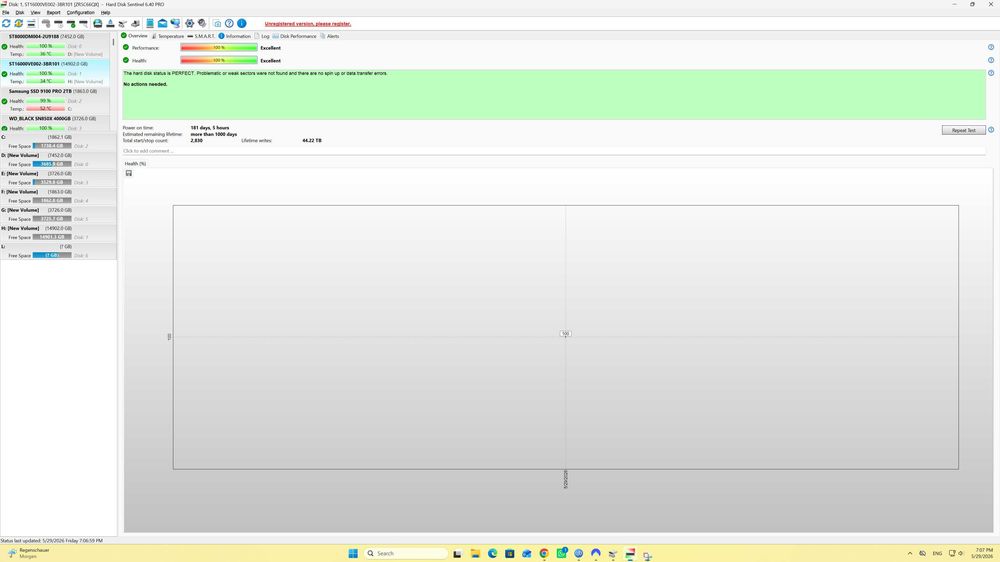Click the save icon above health graph

point(129,173)
